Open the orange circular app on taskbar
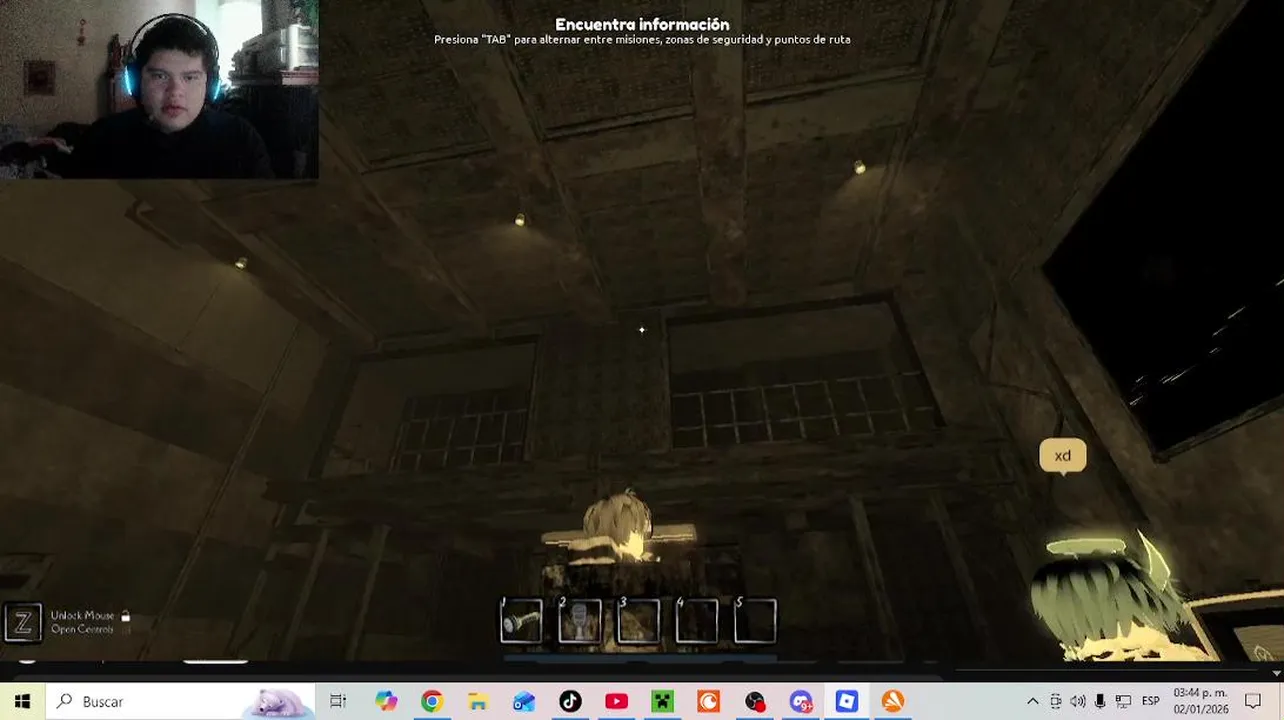 708,701
